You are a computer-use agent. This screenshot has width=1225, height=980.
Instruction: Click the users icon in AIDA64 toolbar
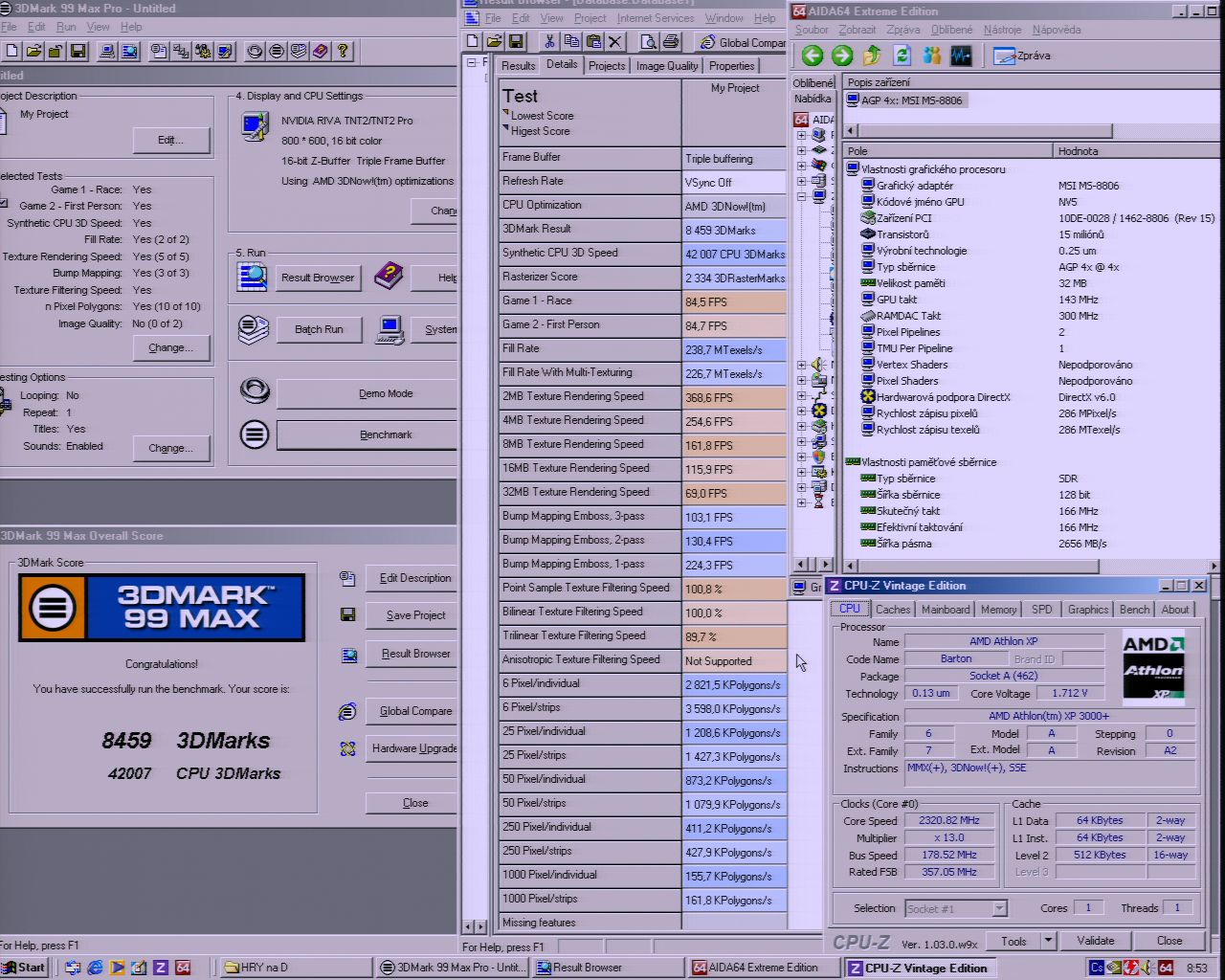(931, 56)
